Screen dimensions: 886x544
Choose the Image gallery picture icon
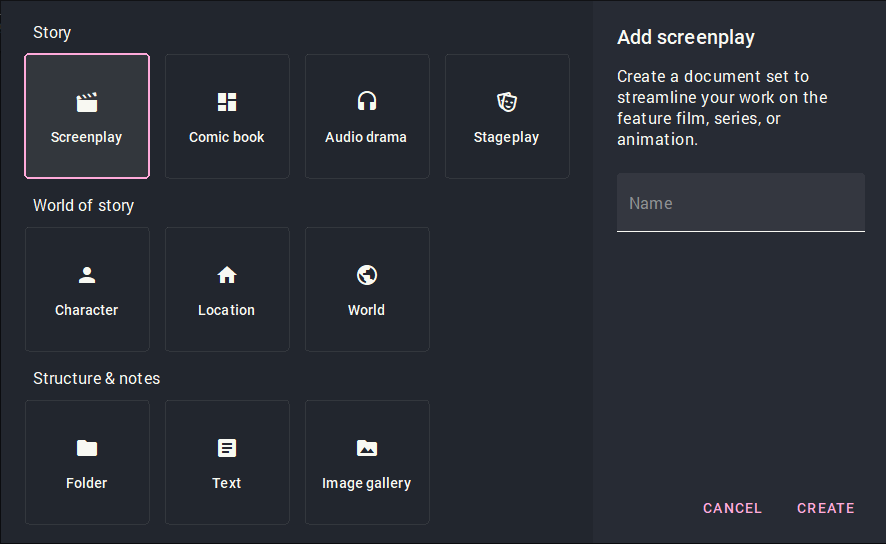point(367,448)
